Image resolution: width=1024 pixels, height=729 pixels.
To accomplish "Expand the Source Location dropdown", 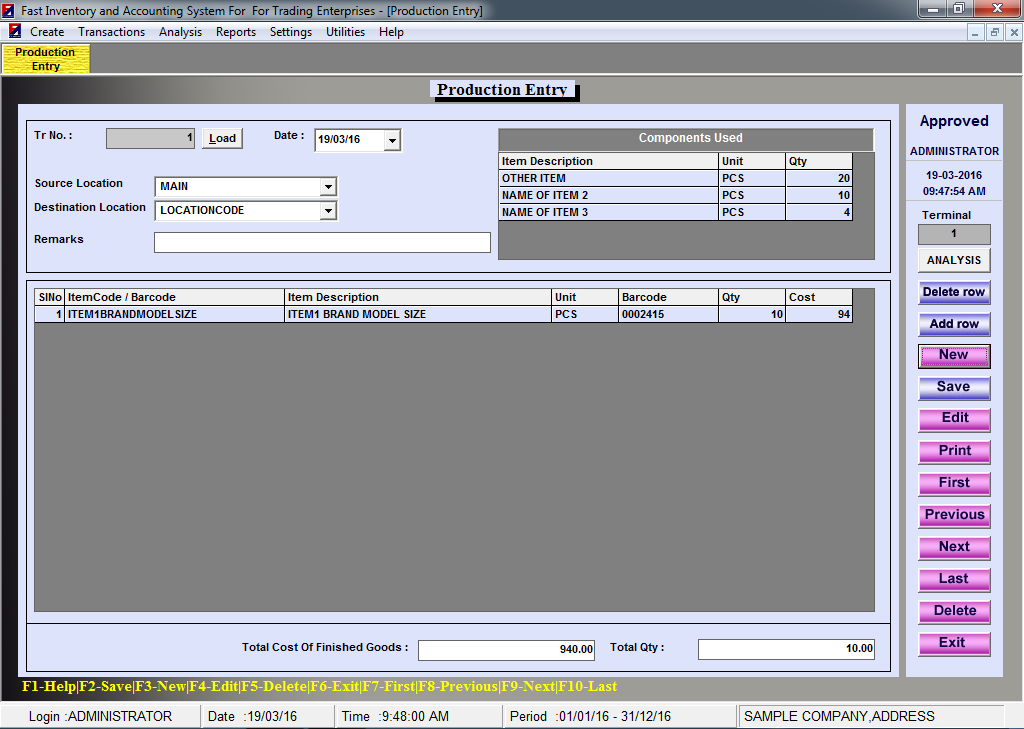I will tap(328, 187).
